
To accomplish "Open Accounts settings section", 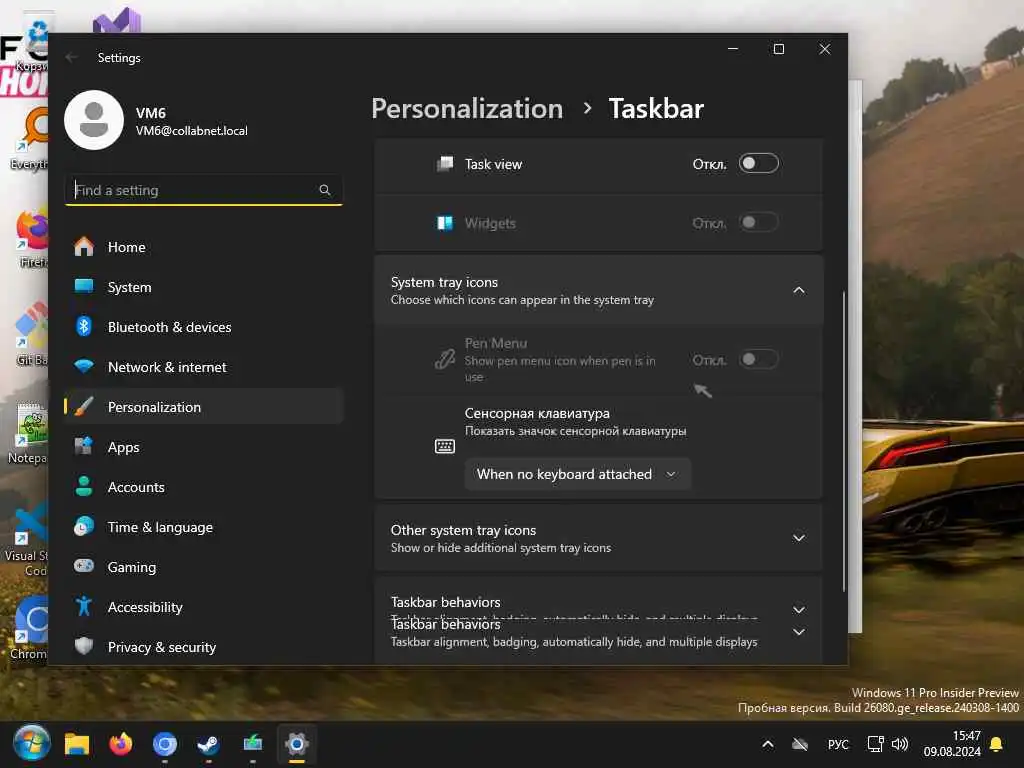I will (x=203, y=487).
